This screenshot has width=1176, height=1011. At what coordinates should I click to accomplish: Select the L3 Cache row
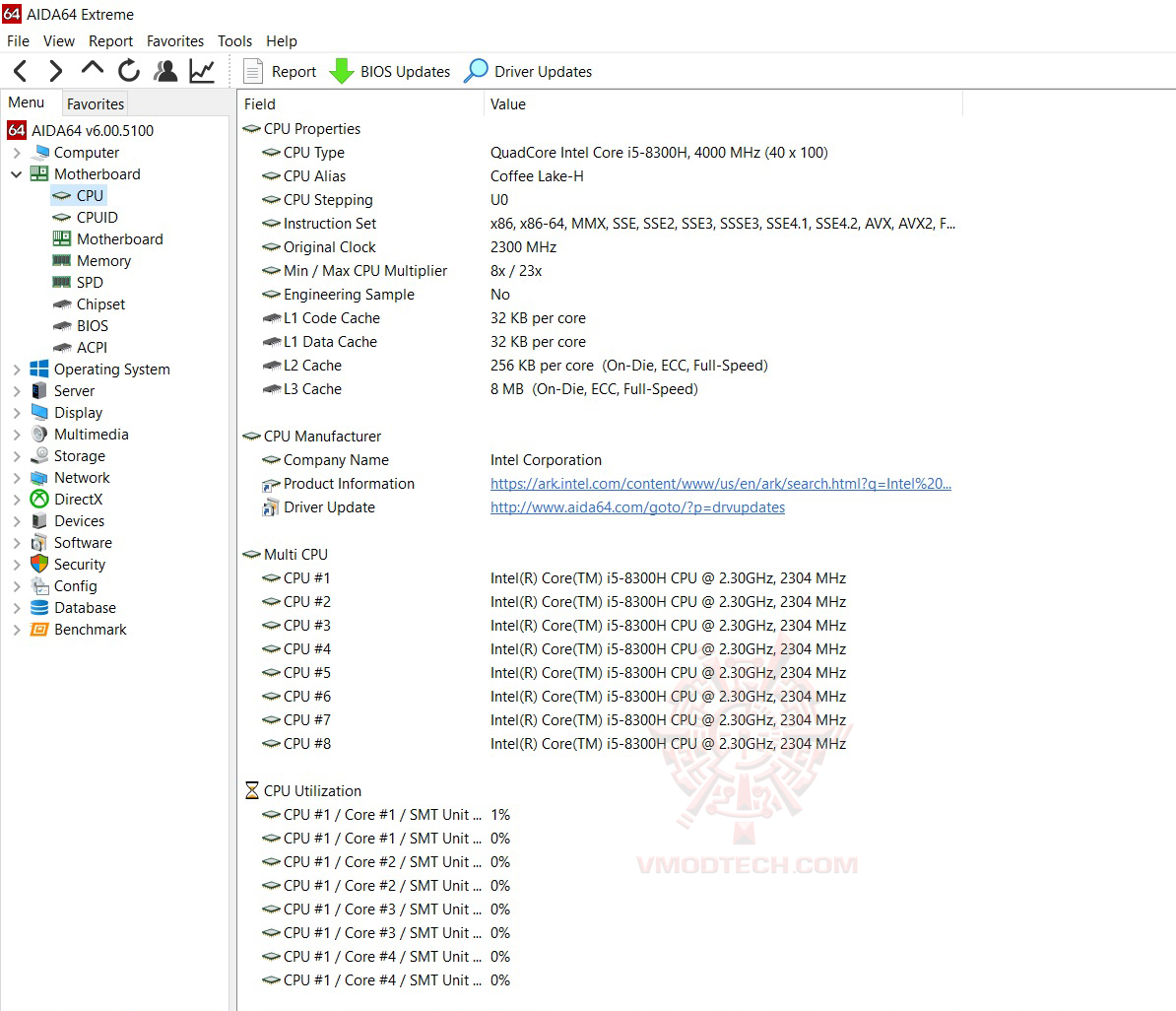pyautogui.click(x=600, y=389)
